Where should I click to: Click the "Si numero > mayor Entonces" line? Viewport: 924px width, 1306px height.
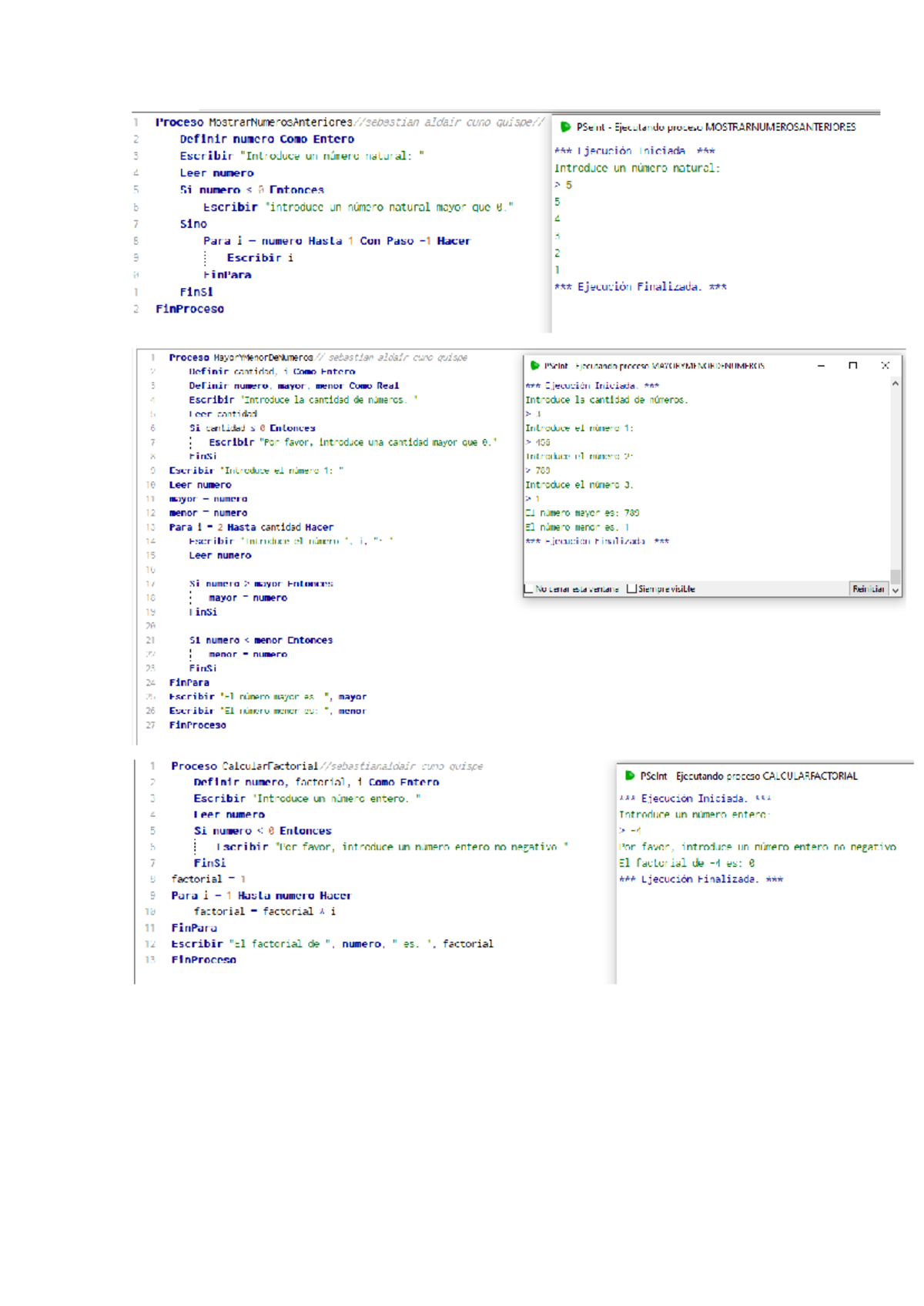click(x=261, y=584)
